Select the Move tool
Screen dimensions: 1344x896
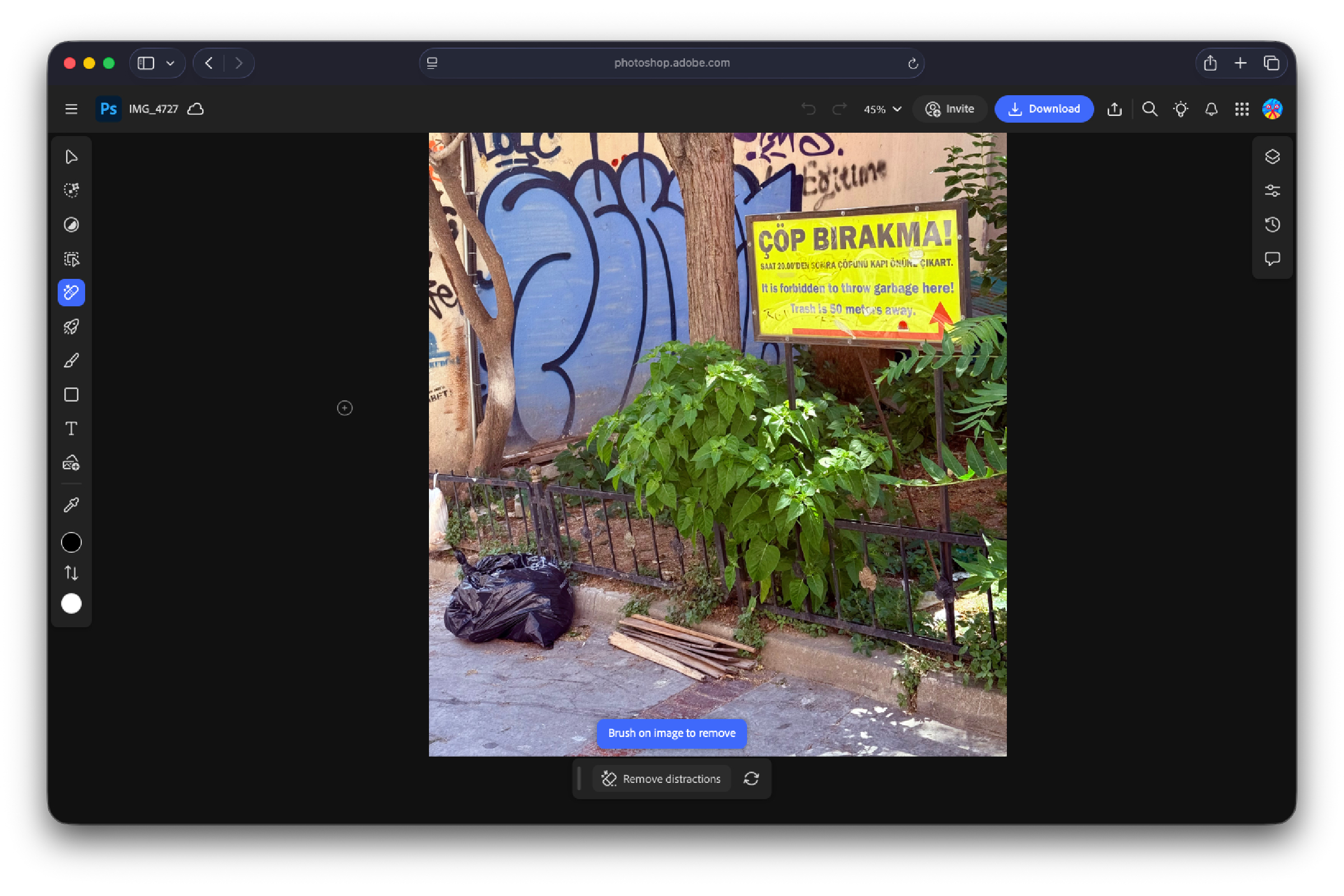[71, 156]
